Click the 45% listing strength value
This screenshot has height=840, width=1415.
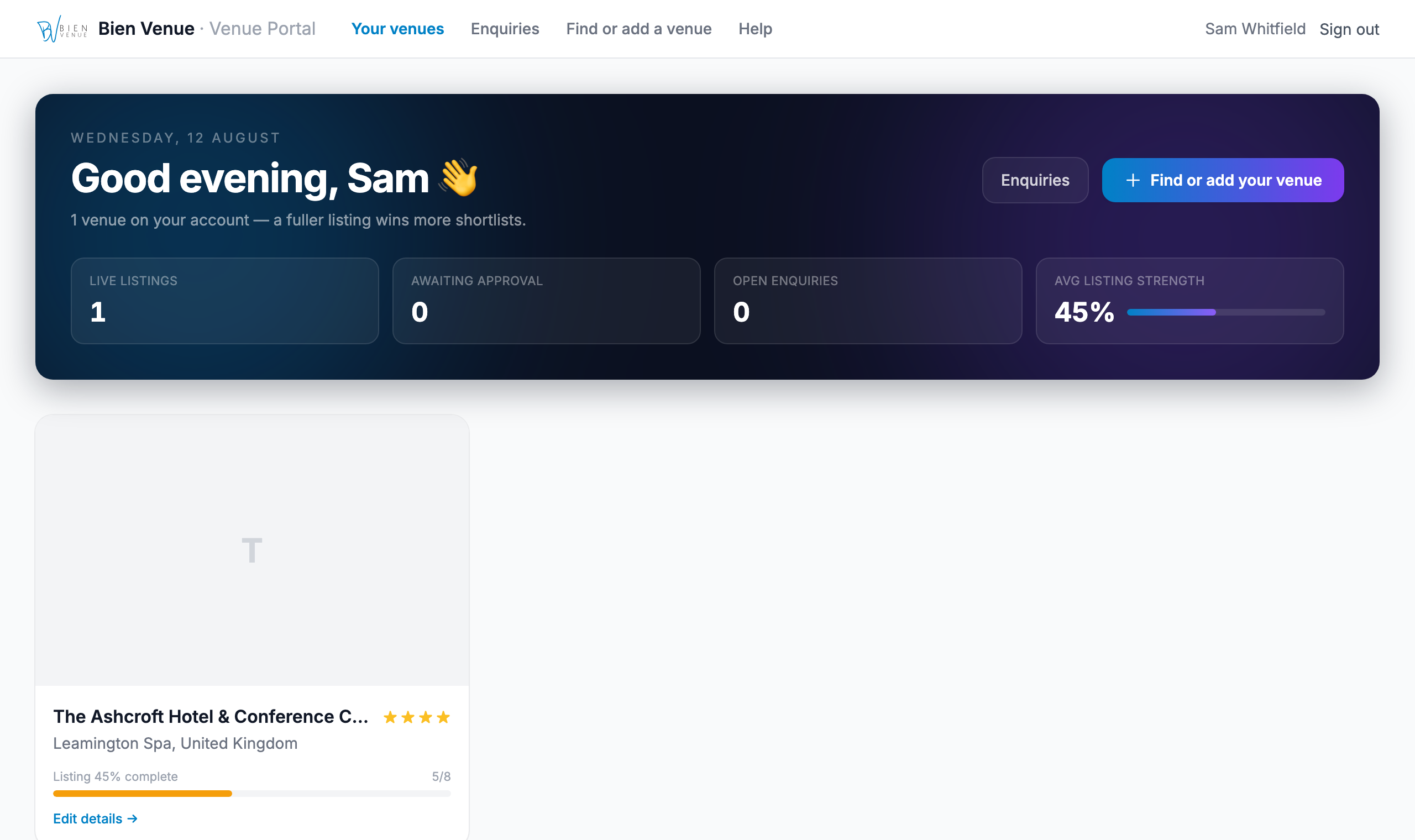[x=1084, y=312]
